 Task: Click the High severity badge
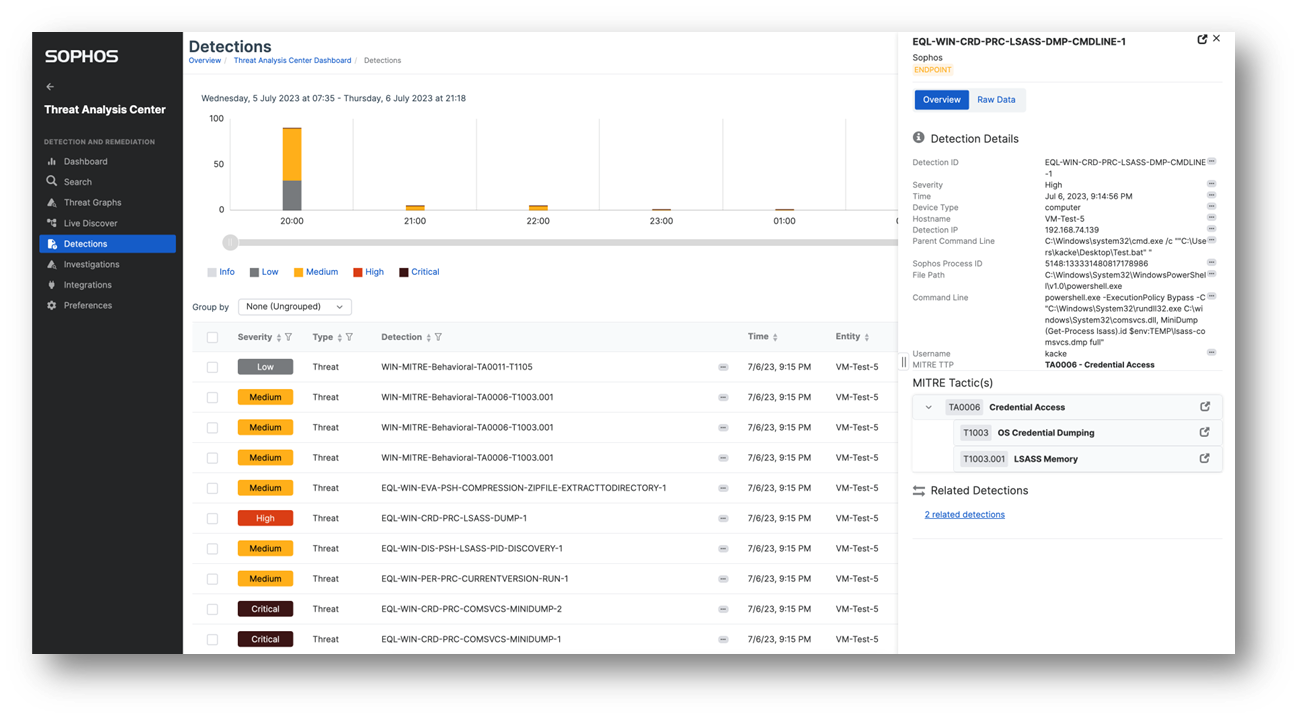point(265,518)
